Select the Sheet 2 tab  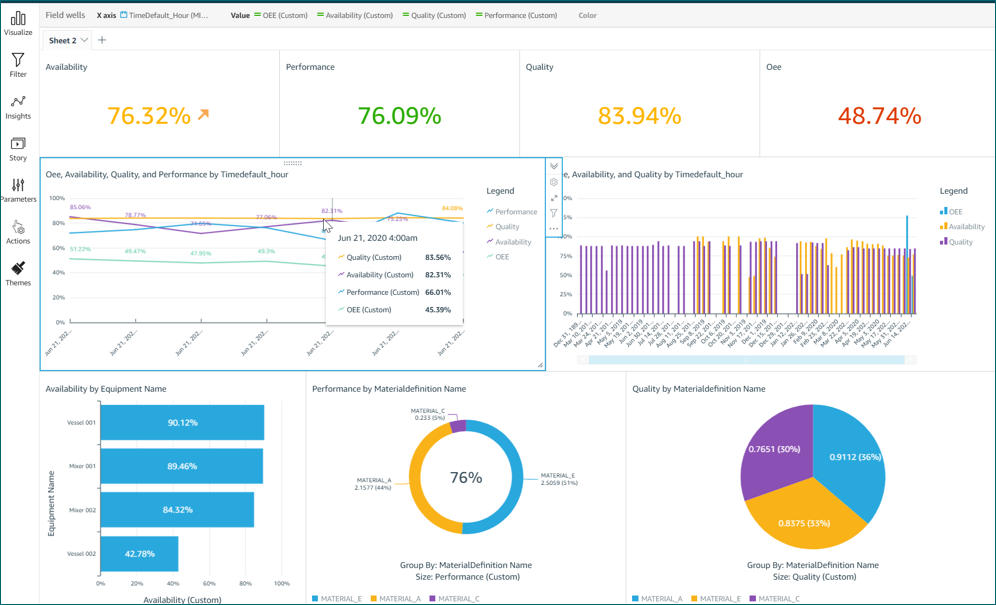coord(63,40)
